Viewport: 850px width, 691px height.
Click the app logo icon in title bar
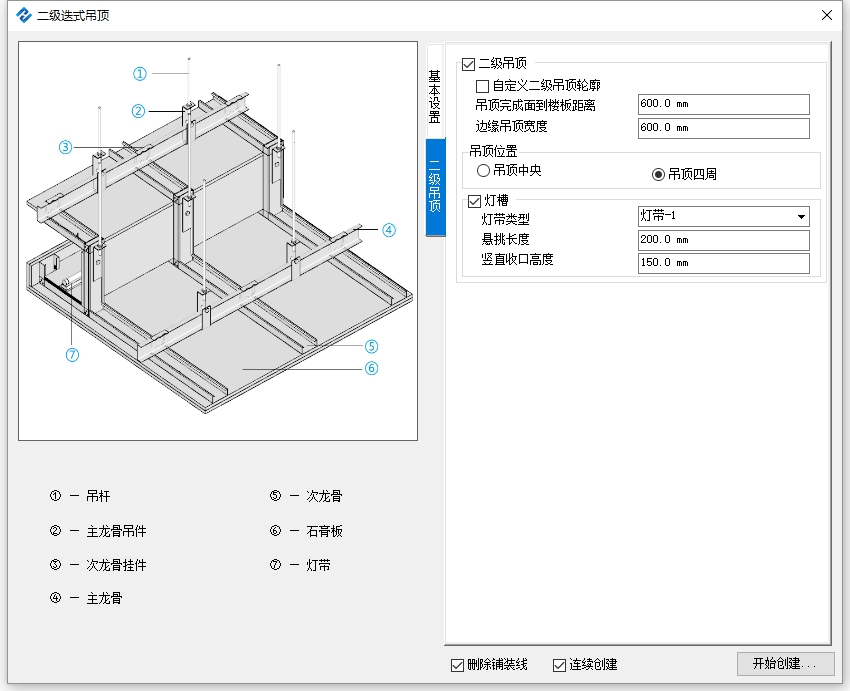[x=24, y=15]
